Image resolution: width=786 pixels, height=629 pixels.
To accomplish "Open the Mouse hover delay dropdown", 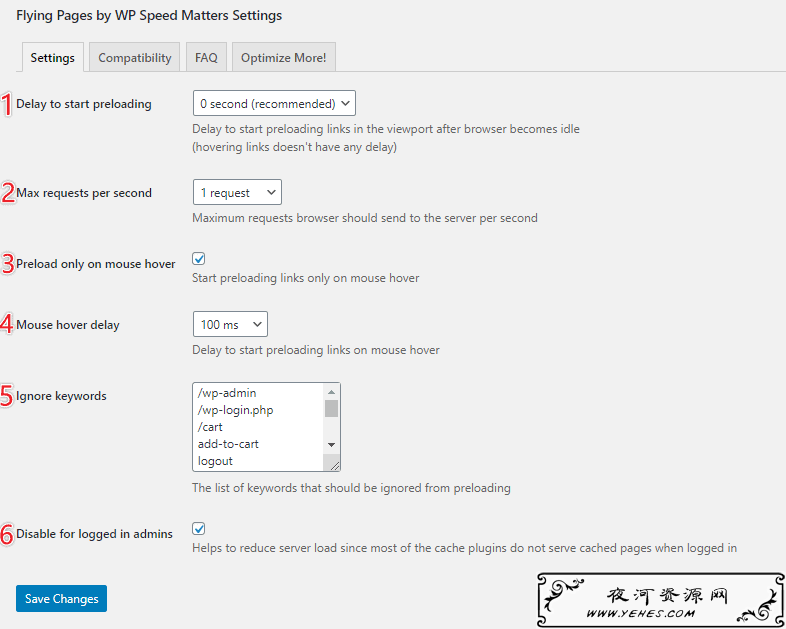I will [230, 324].
